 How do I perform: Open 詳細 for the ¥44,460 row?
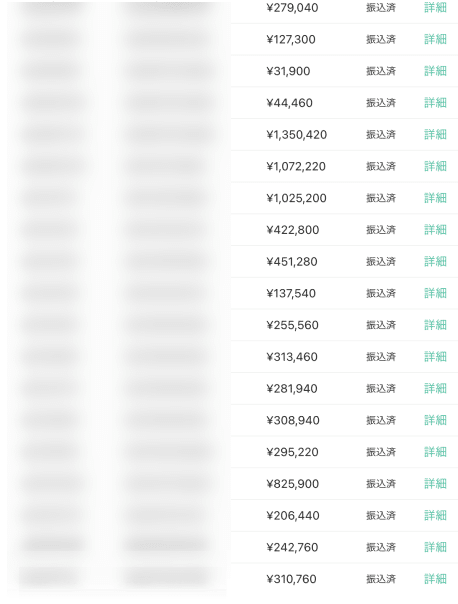(435, 103)
